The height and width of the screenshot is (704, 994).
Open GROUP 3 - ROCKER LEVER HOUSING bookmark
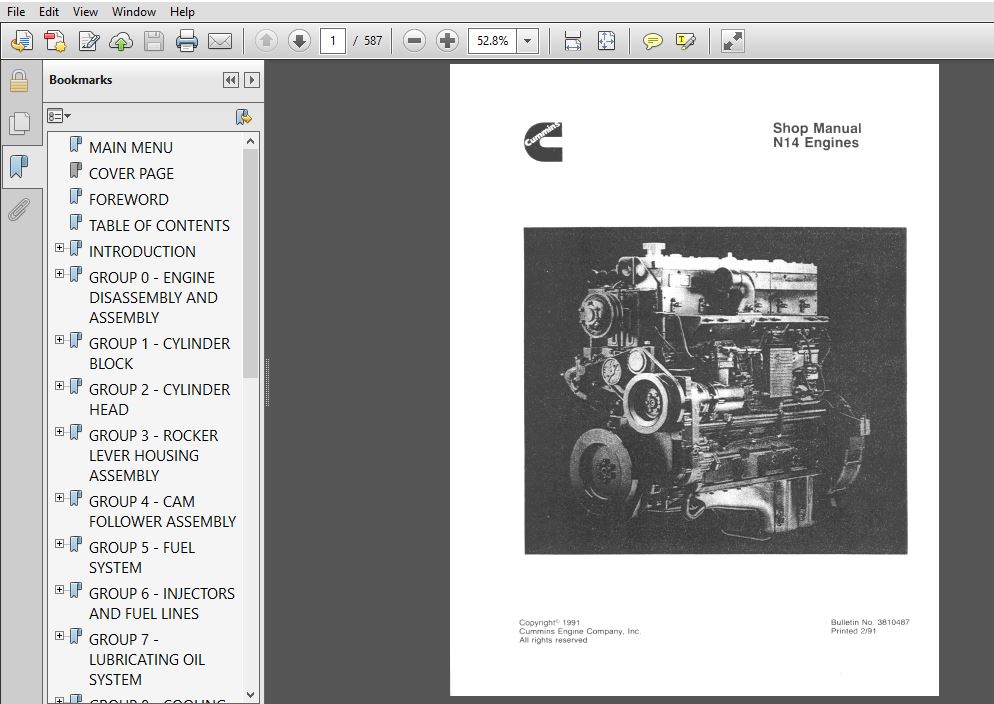tap(153, 456)
